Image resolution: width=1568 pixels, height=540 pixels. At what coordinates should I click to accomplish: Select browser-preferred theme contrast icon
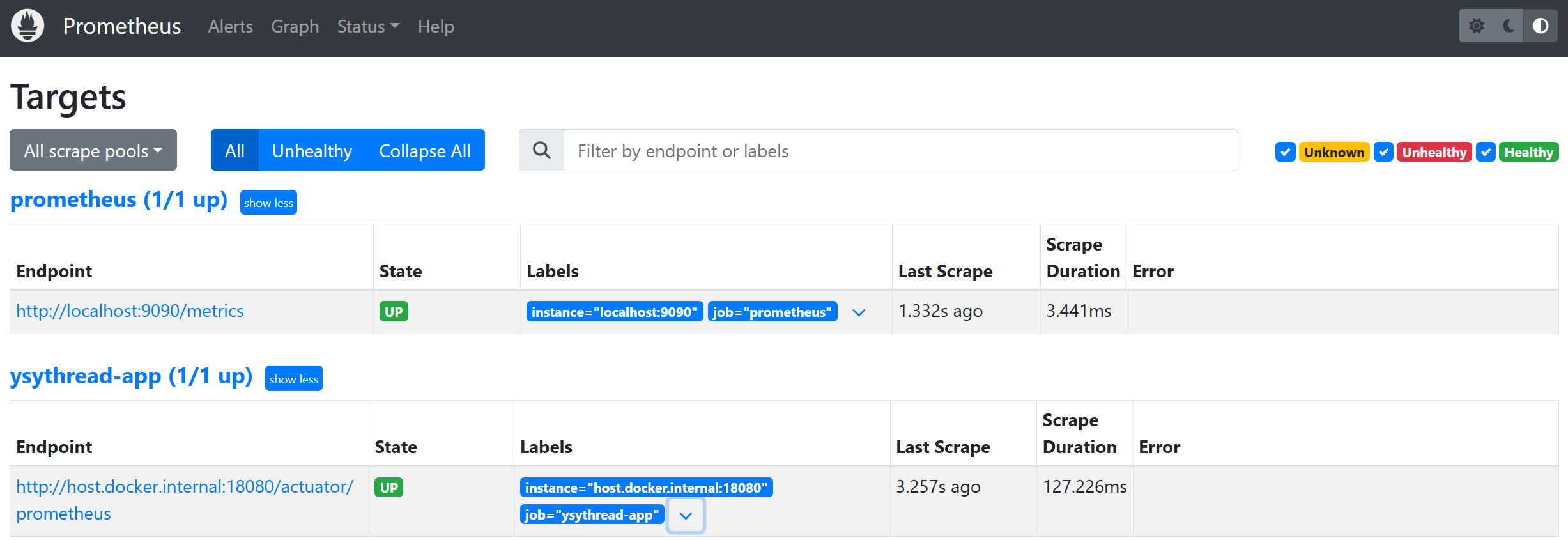coord(1541,26)
